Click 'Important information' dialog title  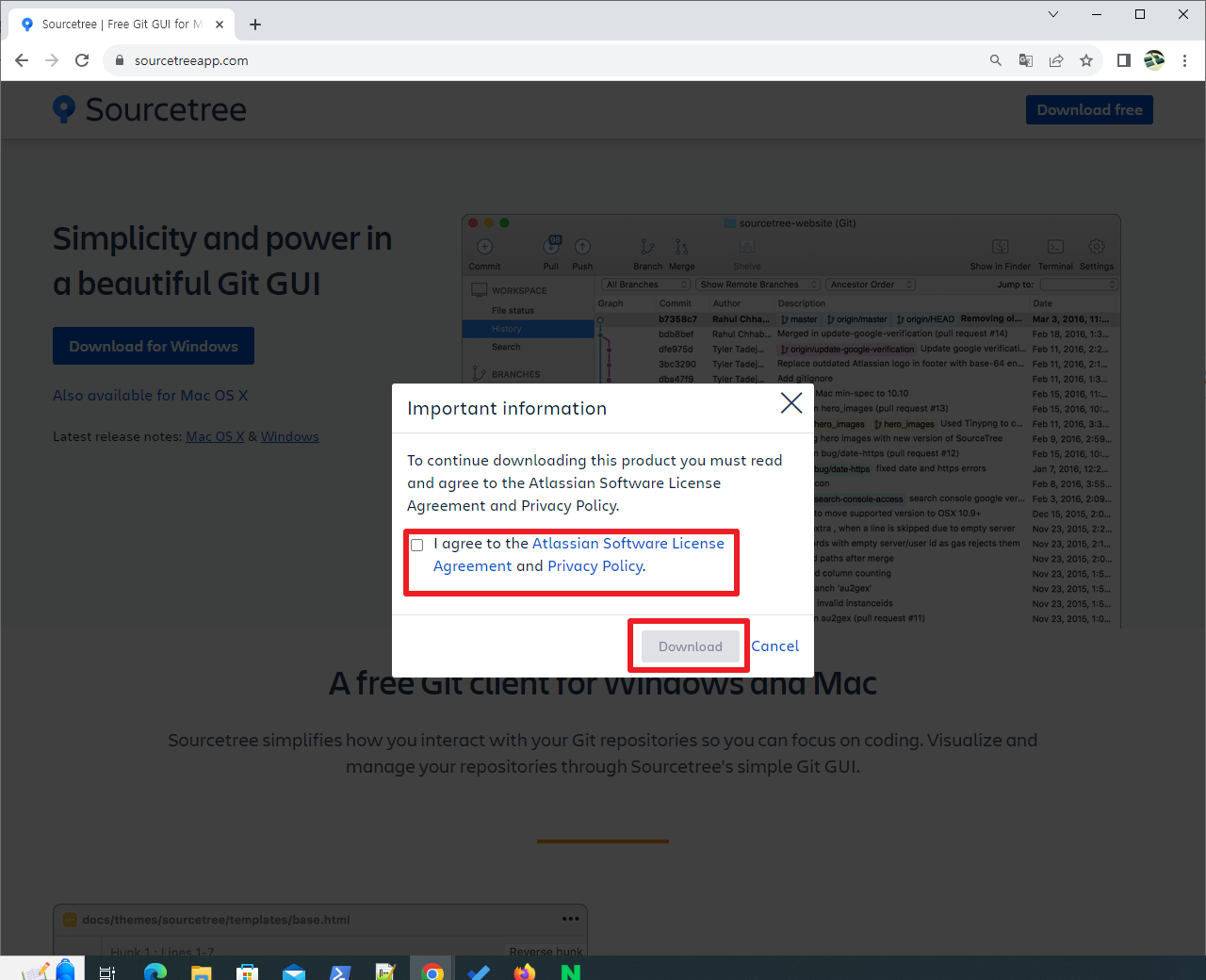point(507,409)
